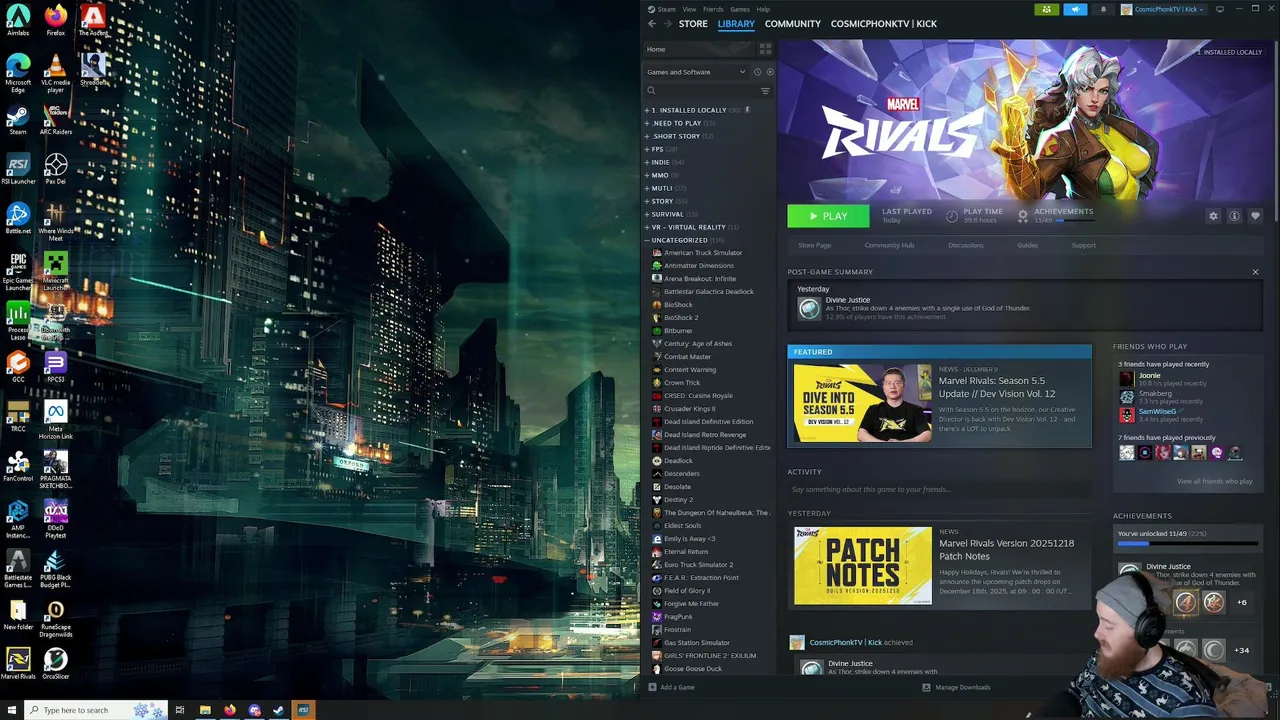Click Firefox icon in the taskbar

229,710
